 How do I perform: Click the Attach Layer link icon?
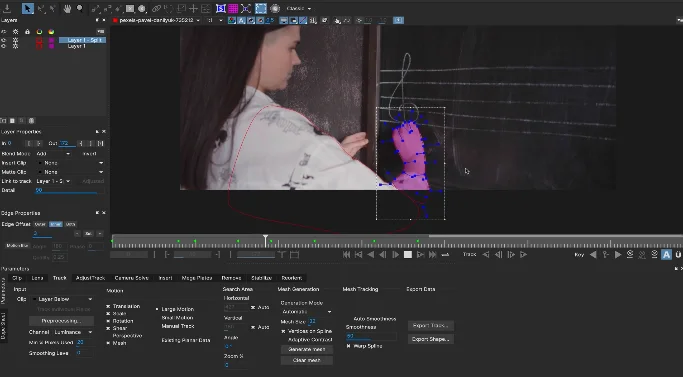coord(156,8)
